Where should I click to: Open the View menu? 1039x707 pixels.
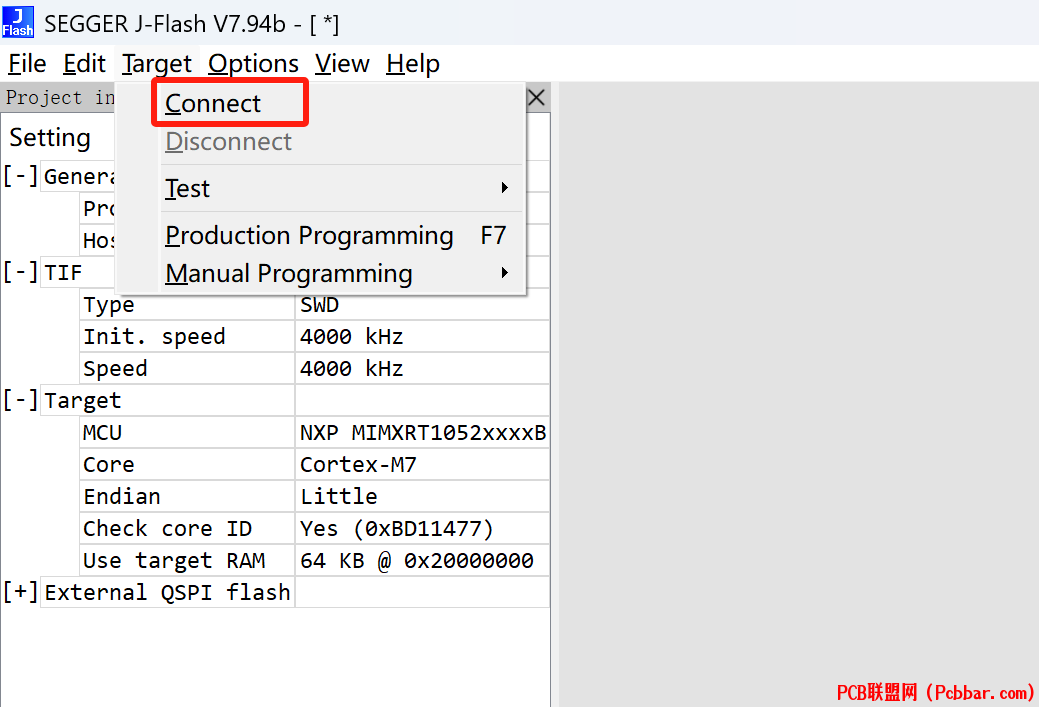[x=342, y=64]
